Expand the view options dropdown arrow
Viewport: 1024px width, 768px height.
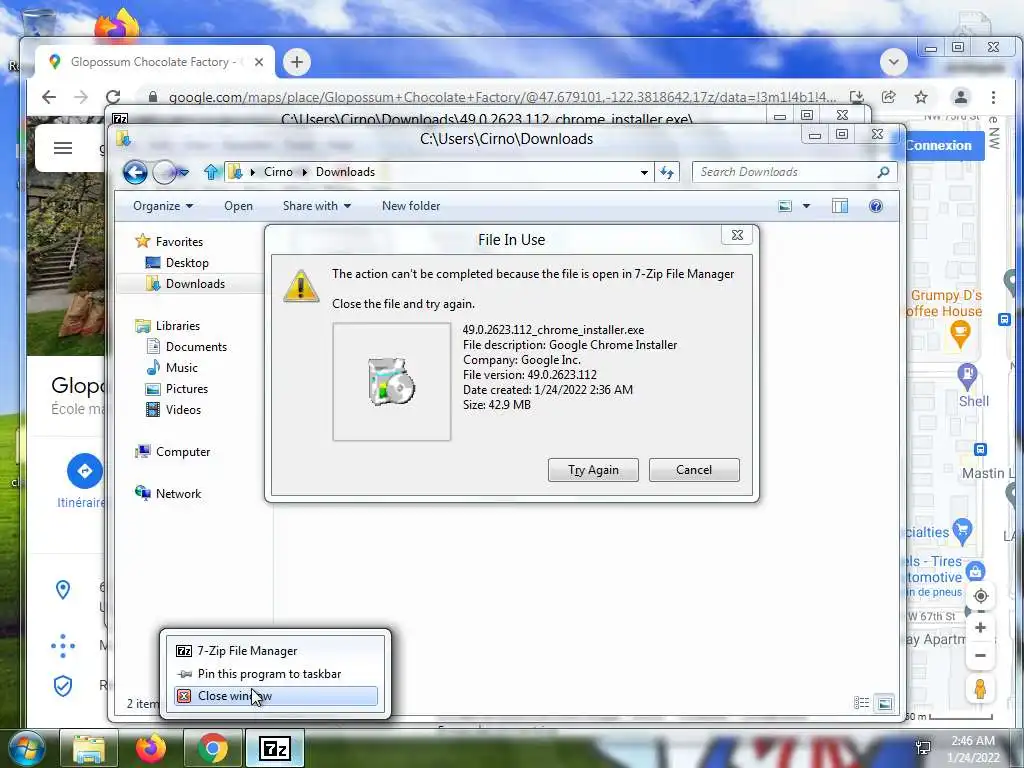click(807, 206)
